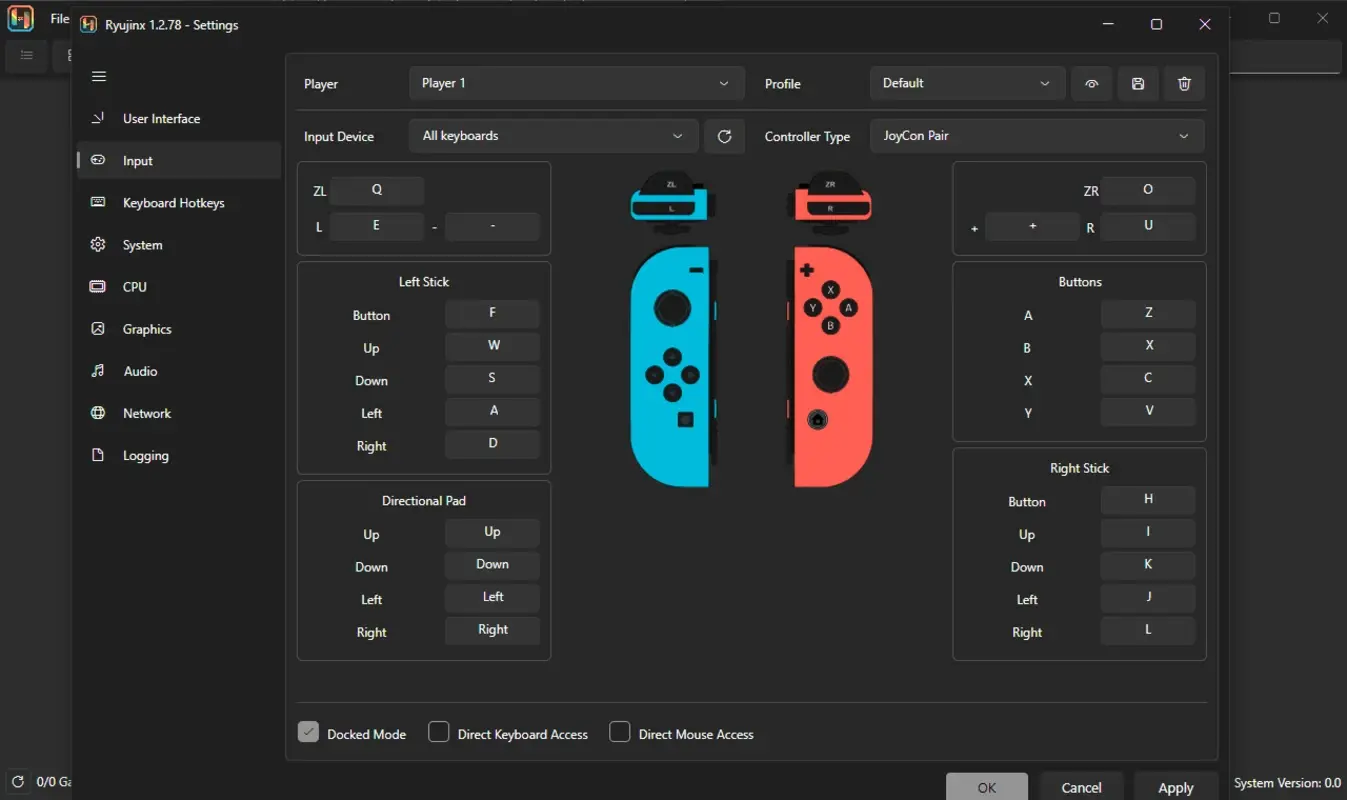Toggle the hamburger menu at sidebar top
1347x800 pixels.
tap(98, 76)
